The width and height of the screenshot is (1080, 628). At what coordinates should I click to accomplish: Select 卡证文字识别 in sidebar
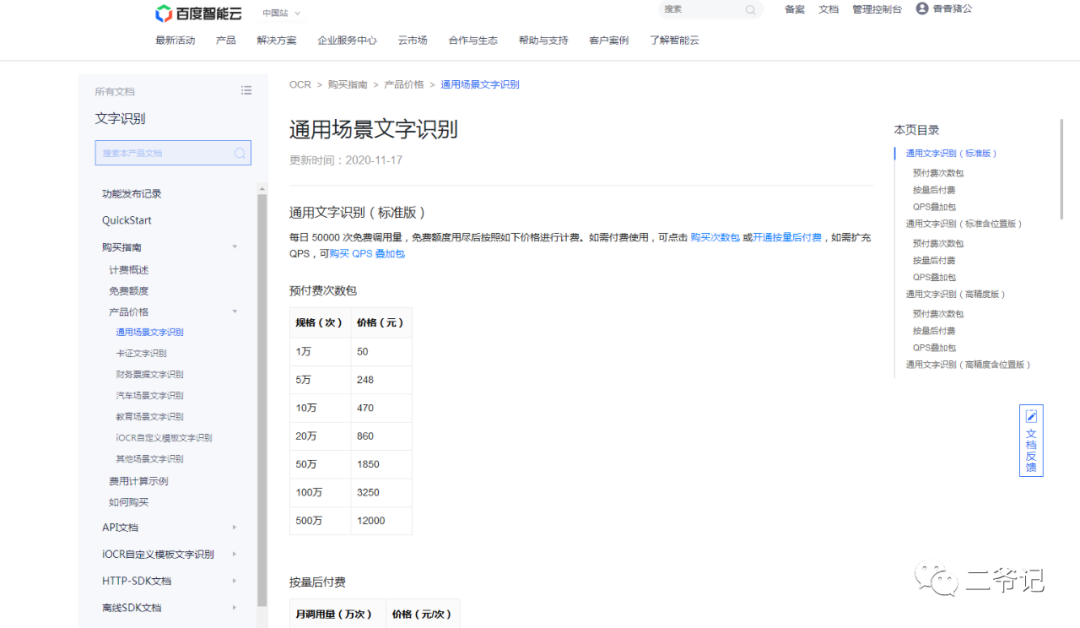pyautogui.click(x=141, y=353)
